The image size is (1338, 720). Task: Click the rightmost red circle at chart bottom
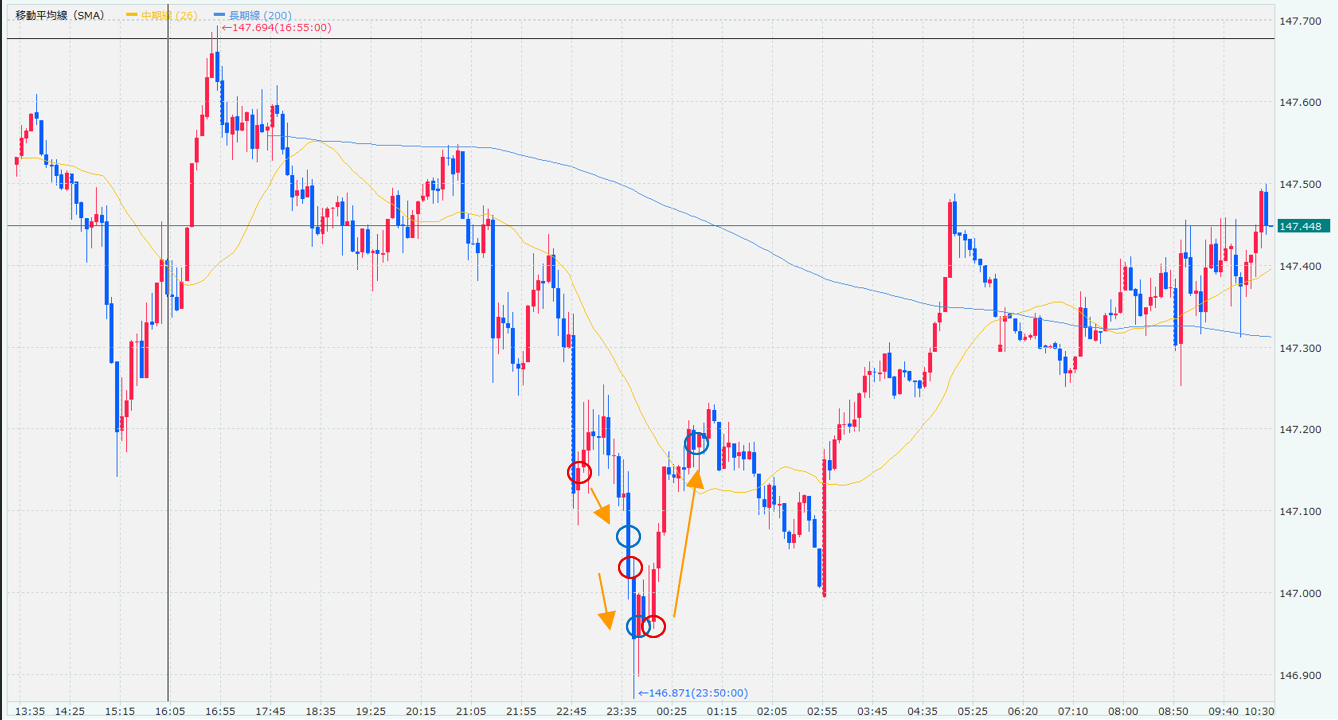653,626
